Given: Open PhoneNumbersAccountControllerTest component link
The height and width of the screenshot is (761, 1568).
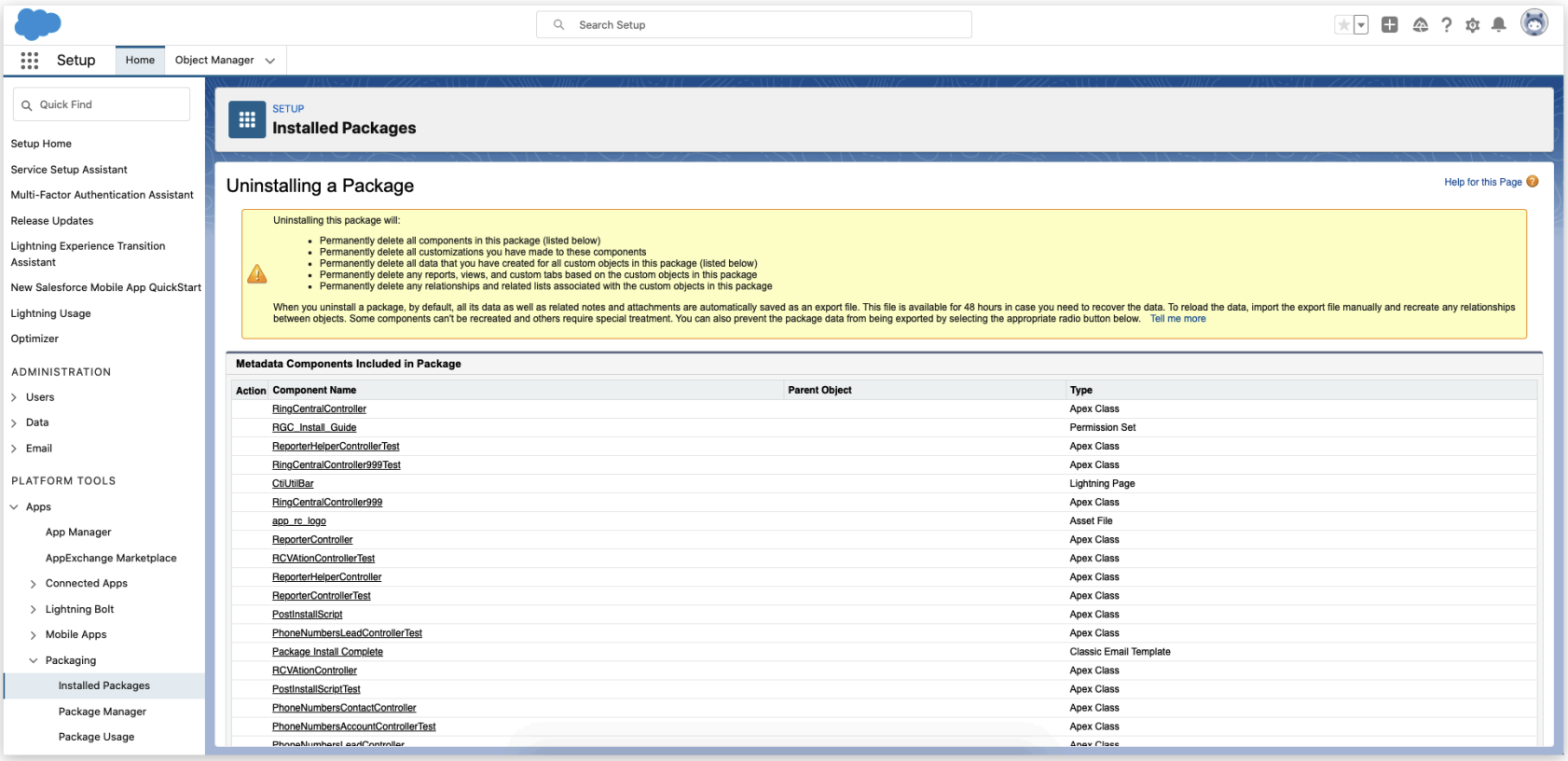Looking at the screenshot, I should point(353,726).
